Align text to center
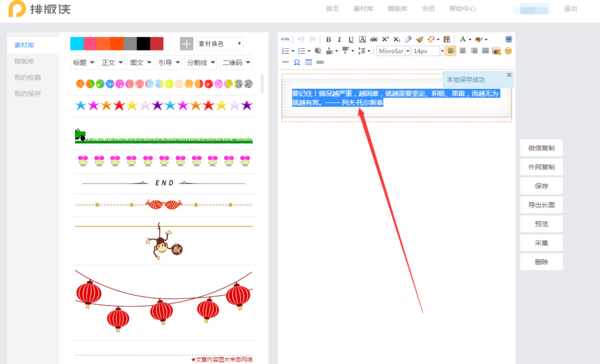600x364 pixels. [x=463, y=51]
